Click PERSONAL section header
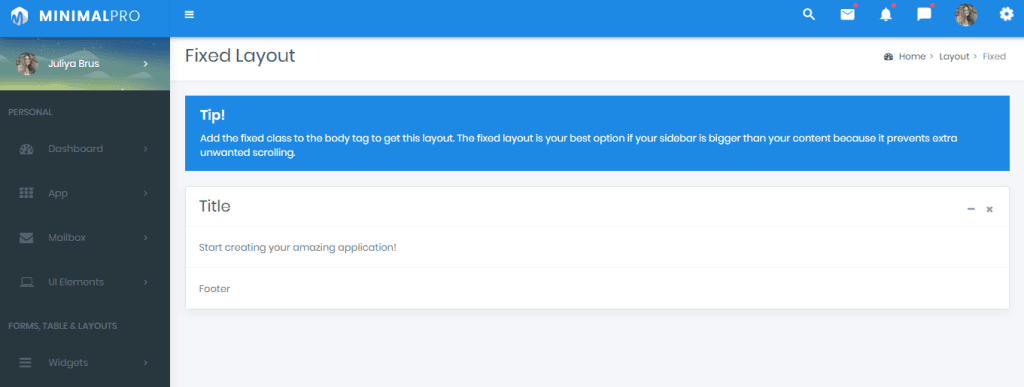 coord(30,112)
